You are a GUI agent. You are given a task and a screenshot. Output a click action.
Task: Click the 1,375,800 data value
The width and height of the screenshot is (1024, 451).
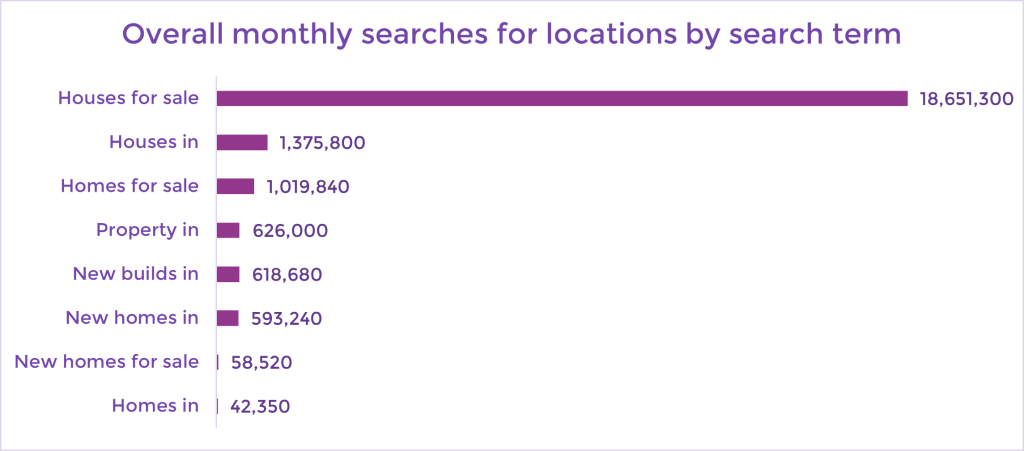point(322,143)
